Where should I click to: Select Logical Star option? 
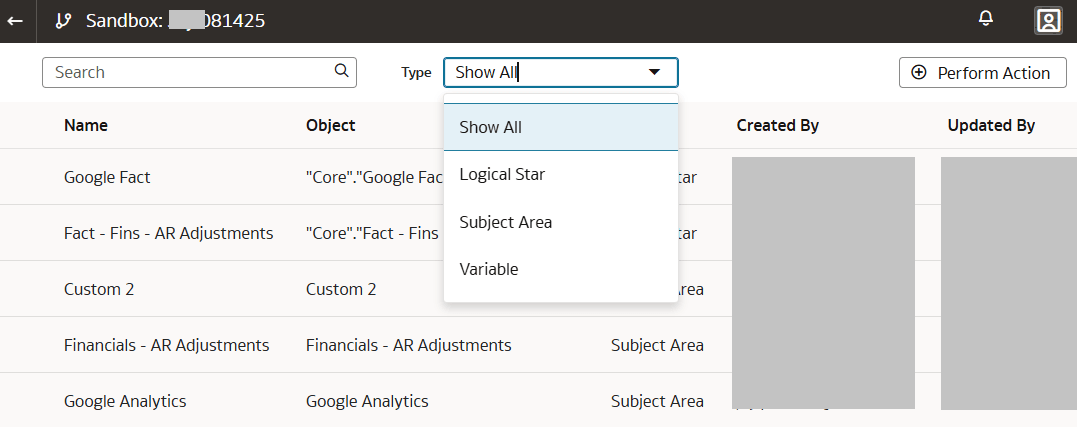point(502,174)
